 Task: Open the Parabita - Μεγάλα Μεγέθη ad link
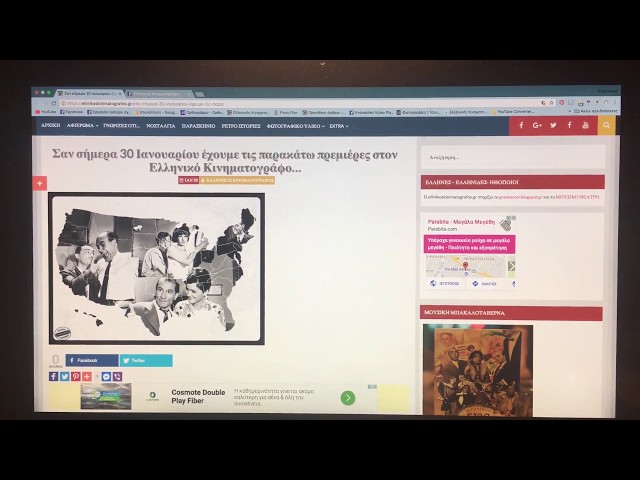point(461,222)
